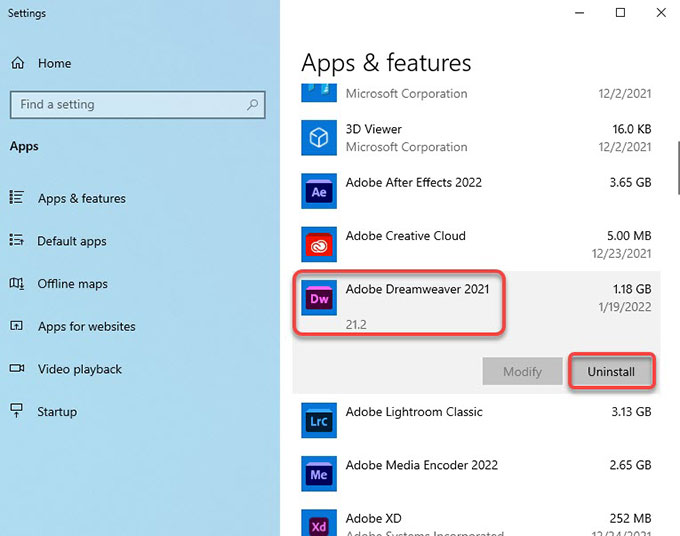Click the Lightroom Classic Lrc icon
The width and height of the screenshot is (680, 536).
click(x=319, y=421)
